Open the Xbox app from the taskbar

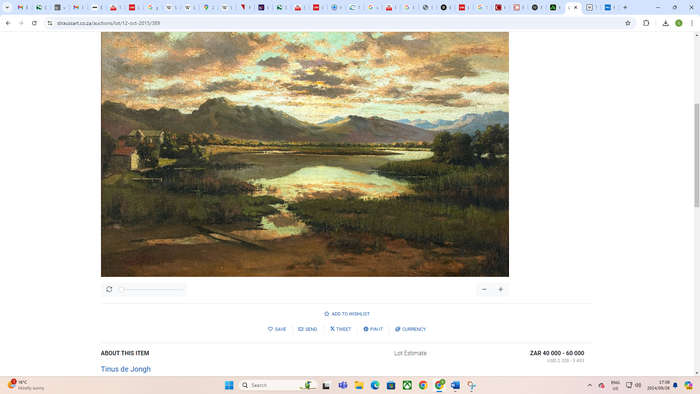(407, 385)
